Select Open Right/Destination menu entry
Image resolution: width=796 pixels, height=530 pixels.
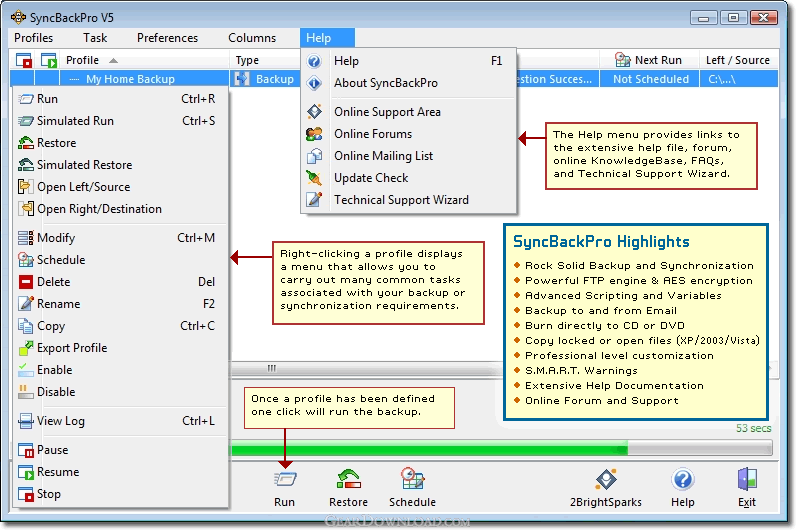(120, 209)
